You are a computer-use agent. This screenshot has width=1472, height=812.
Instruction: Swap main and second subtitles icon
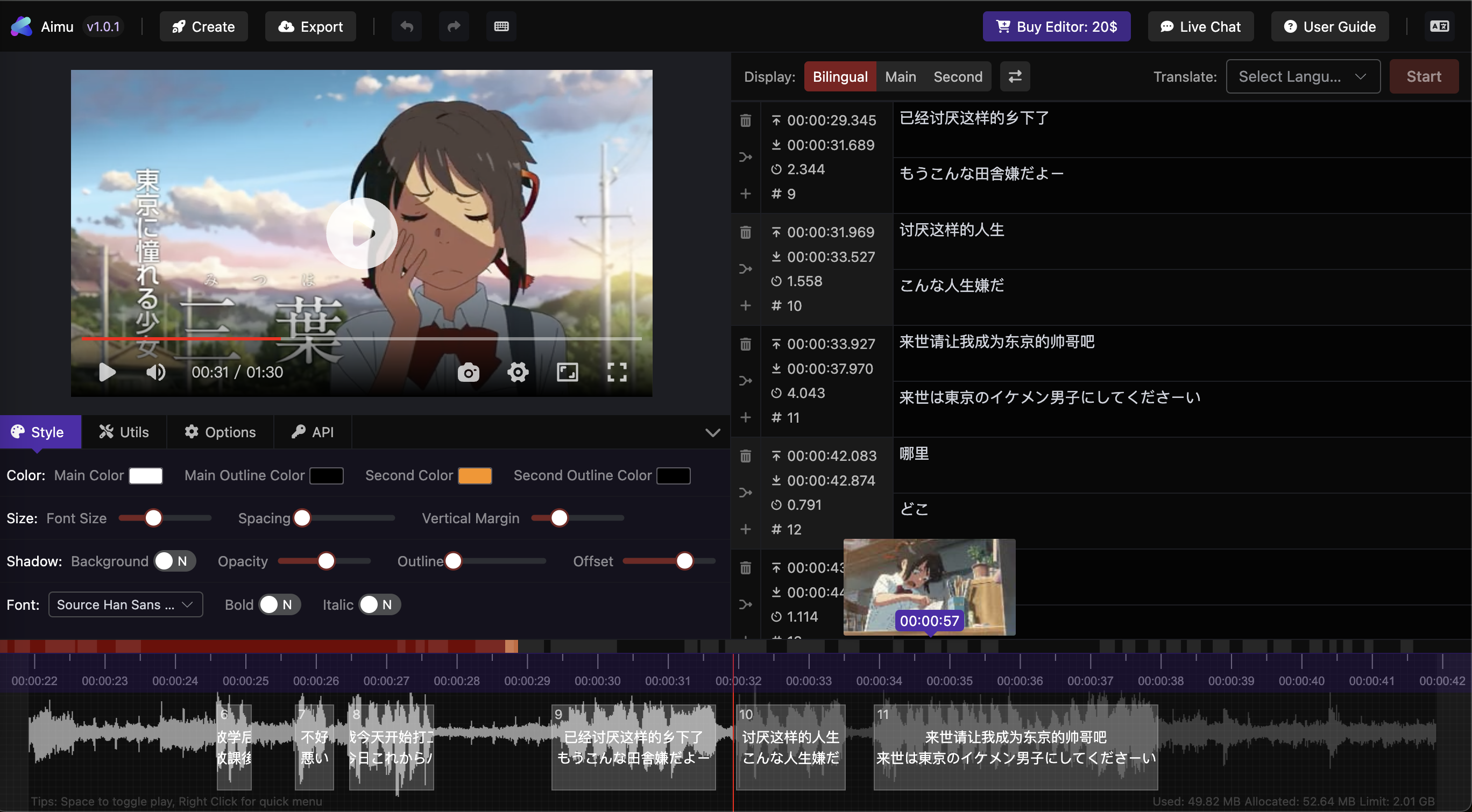[x=1015, y=76]
